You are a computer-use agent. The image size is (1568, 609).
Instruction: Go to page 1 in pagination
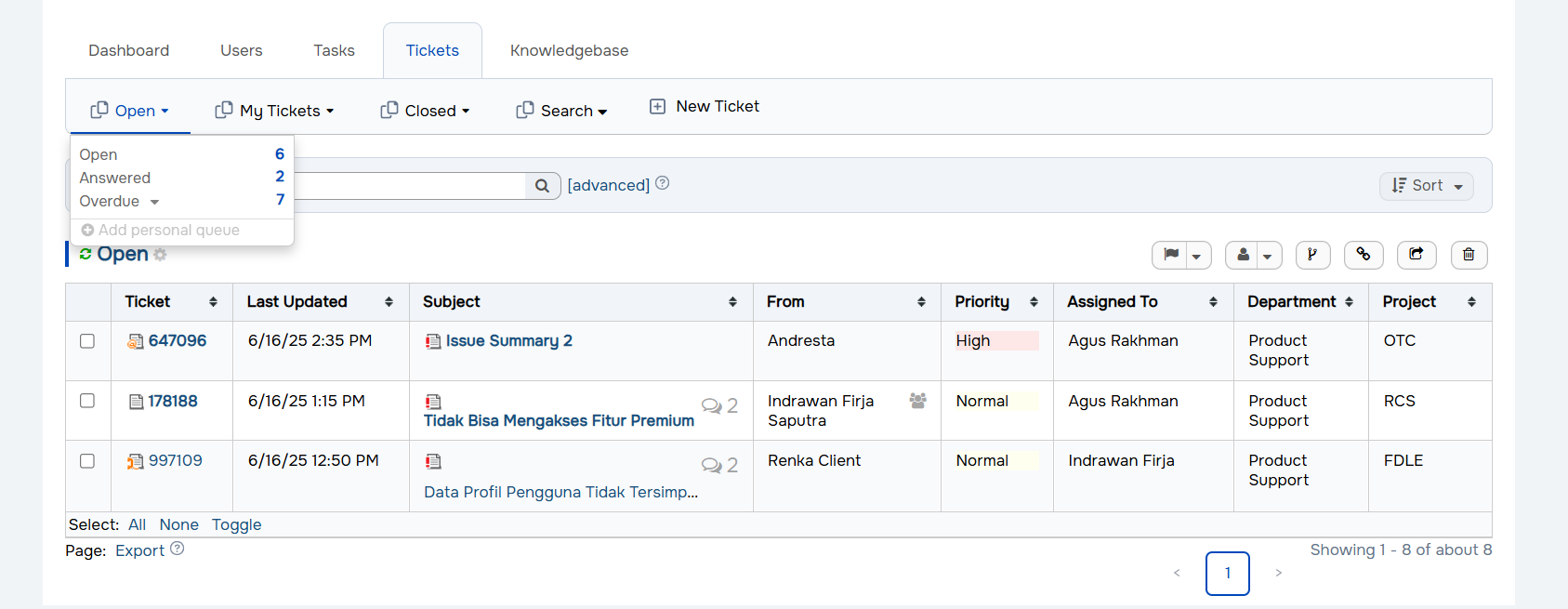(1227, 574)
